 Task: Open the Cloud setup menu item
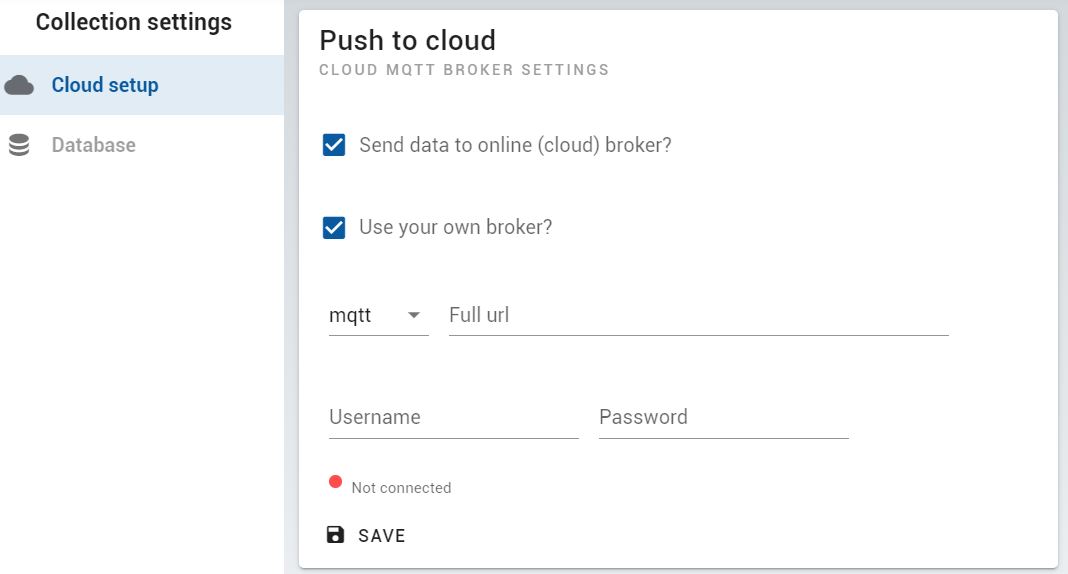pyautogui.click(x=142, y=85)
